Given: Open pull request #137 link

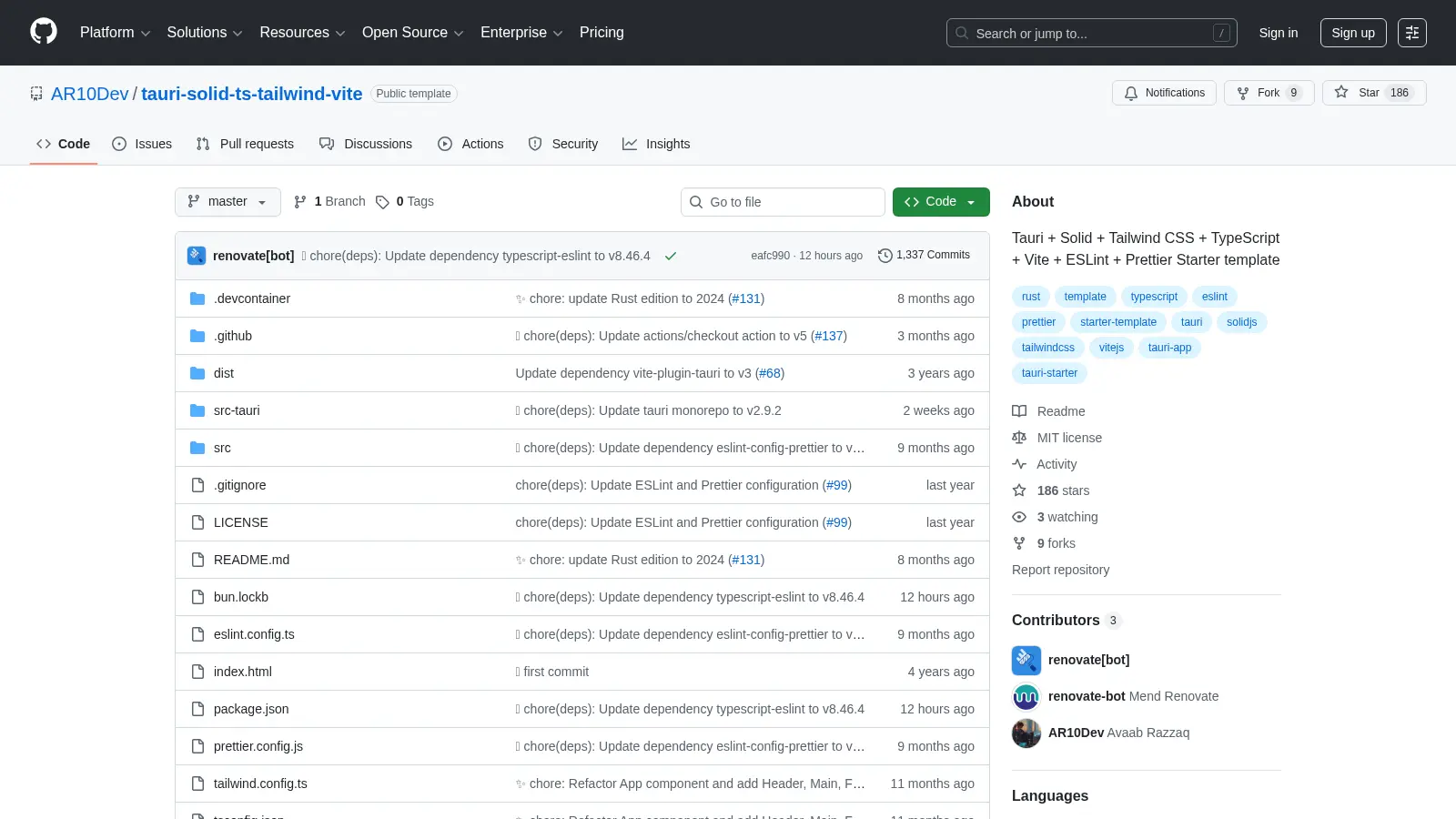Looking at the screenshot, I should tap(828, 336).
